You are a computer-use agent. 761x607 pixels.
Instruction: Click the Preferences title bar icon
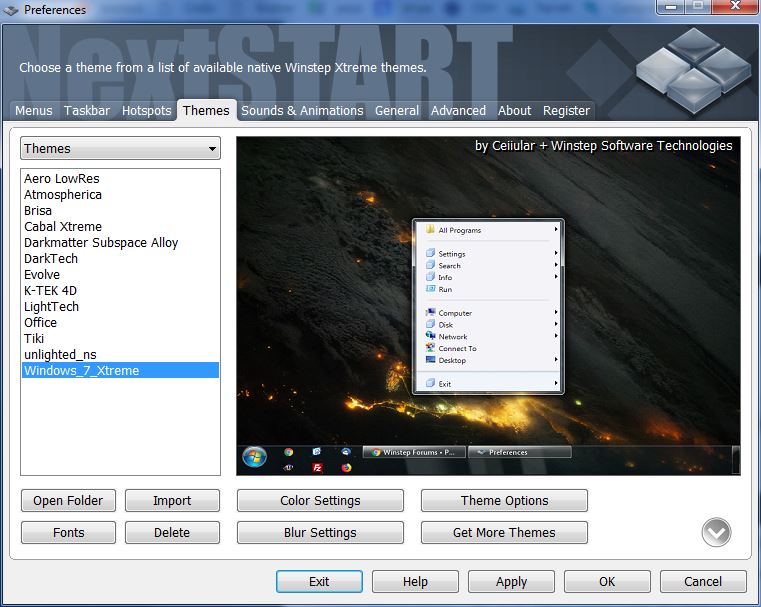(11, 10)
